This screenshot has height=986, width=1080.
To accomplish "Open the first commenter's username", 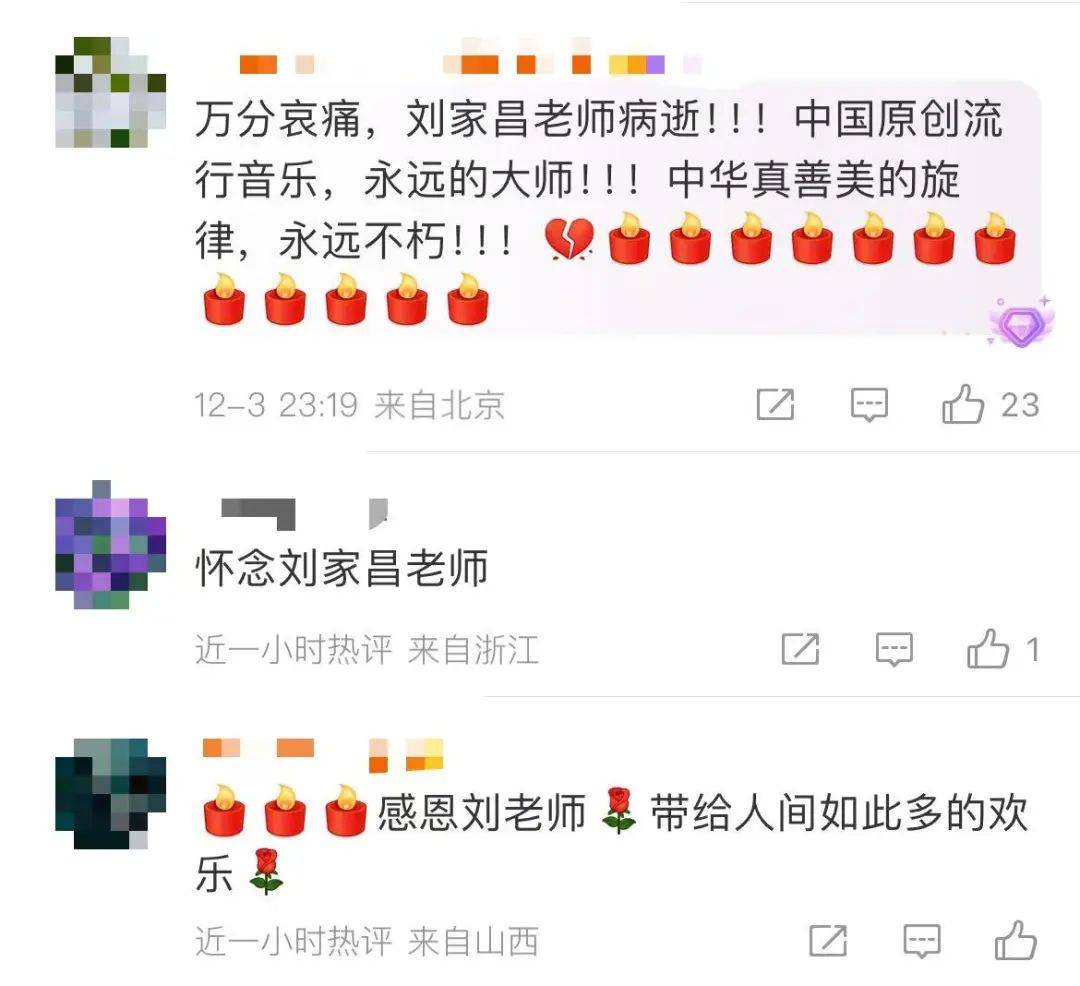I will (451, 65).
